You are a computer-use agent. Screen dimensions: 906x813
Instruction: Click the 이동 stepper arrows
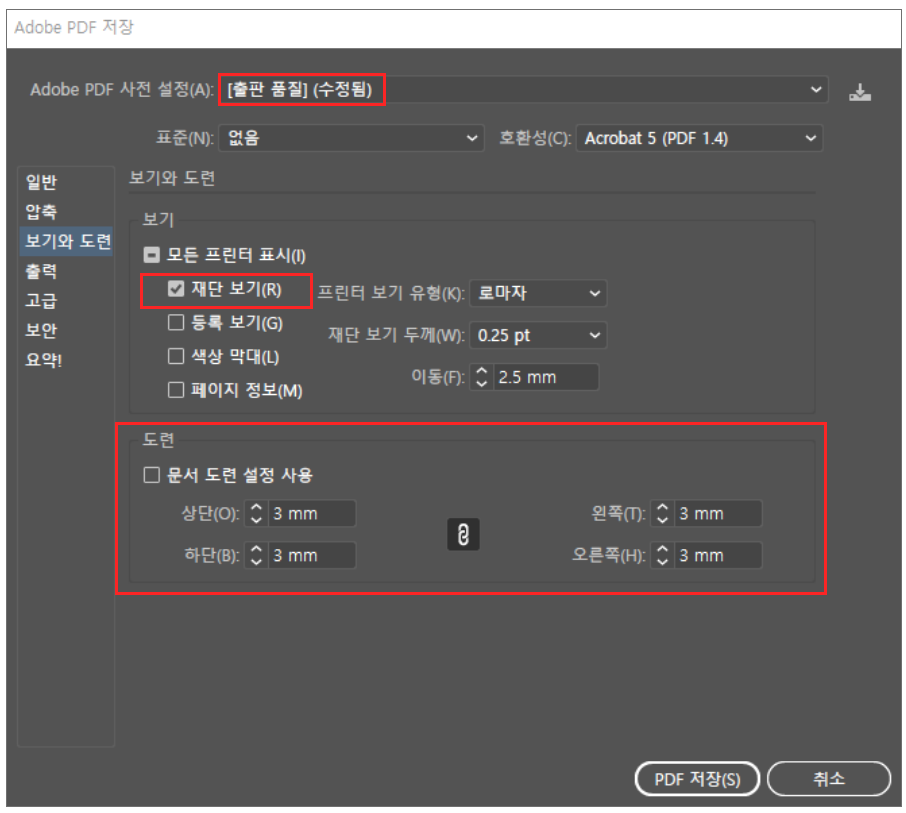point(481,377)
